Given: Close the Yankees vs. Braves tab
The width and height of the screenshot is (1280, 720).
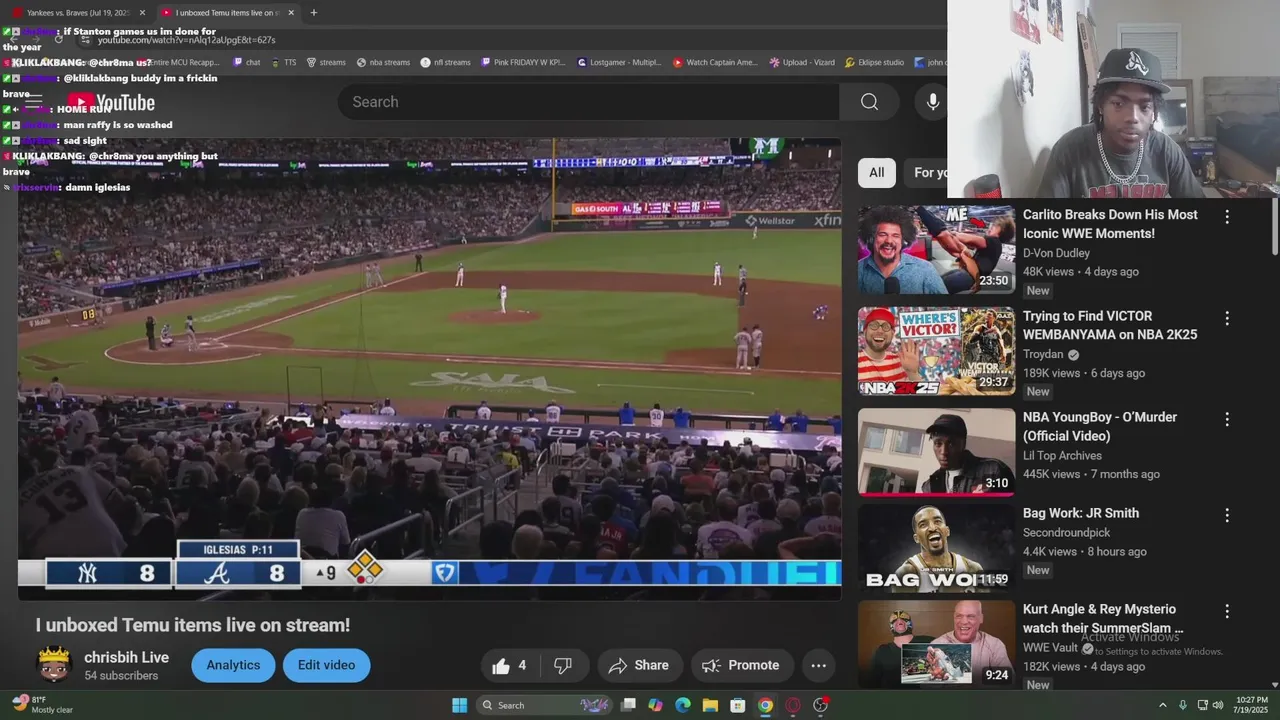Looking at the screenshot, I should pyautogui.click(x=142, y=13).
